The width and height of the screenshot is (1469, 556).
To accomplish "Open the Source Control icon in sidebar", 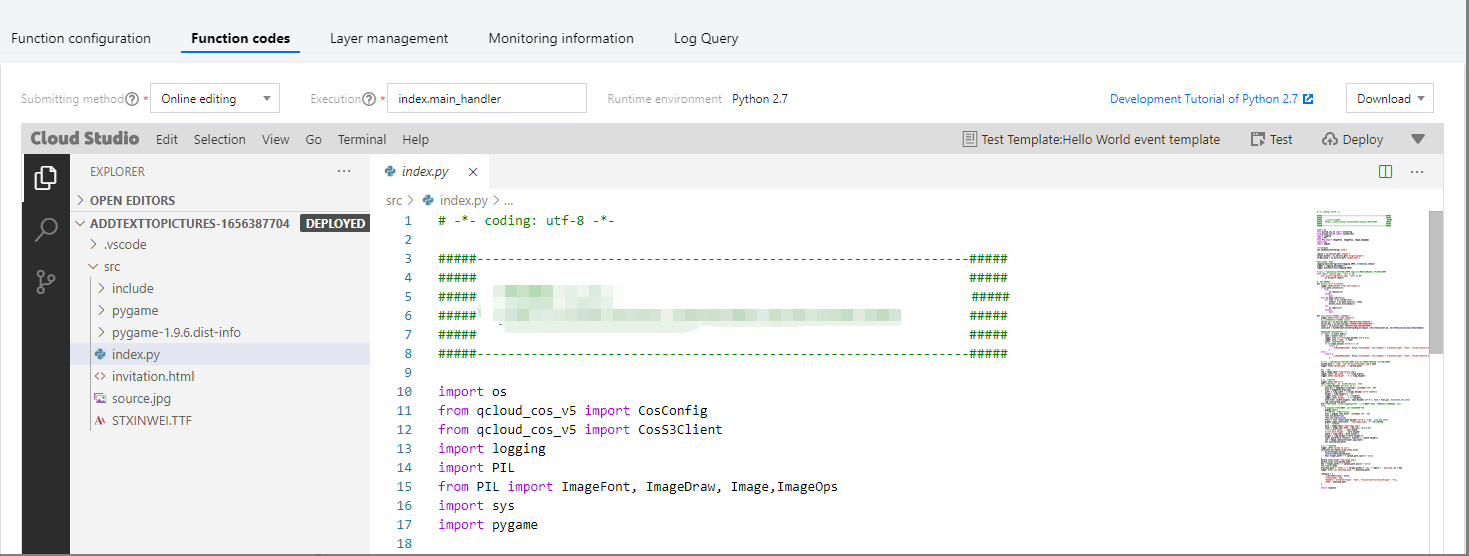I will click(46, 282).
